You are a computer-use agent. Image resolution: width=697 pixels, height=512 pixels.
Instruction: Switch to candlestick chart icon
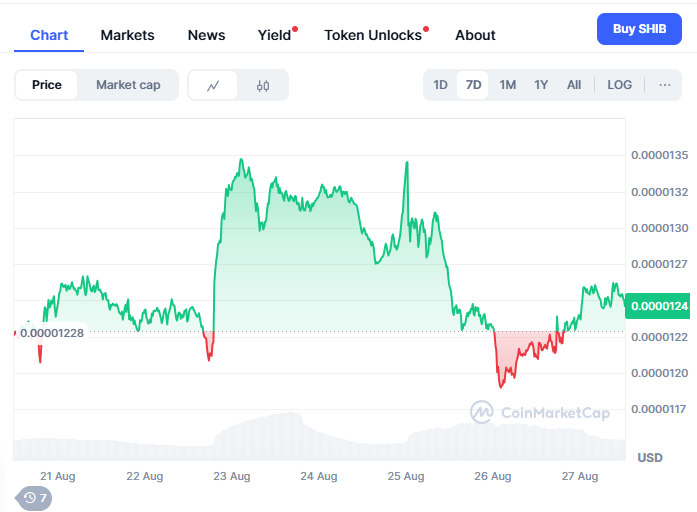point(263,85)
